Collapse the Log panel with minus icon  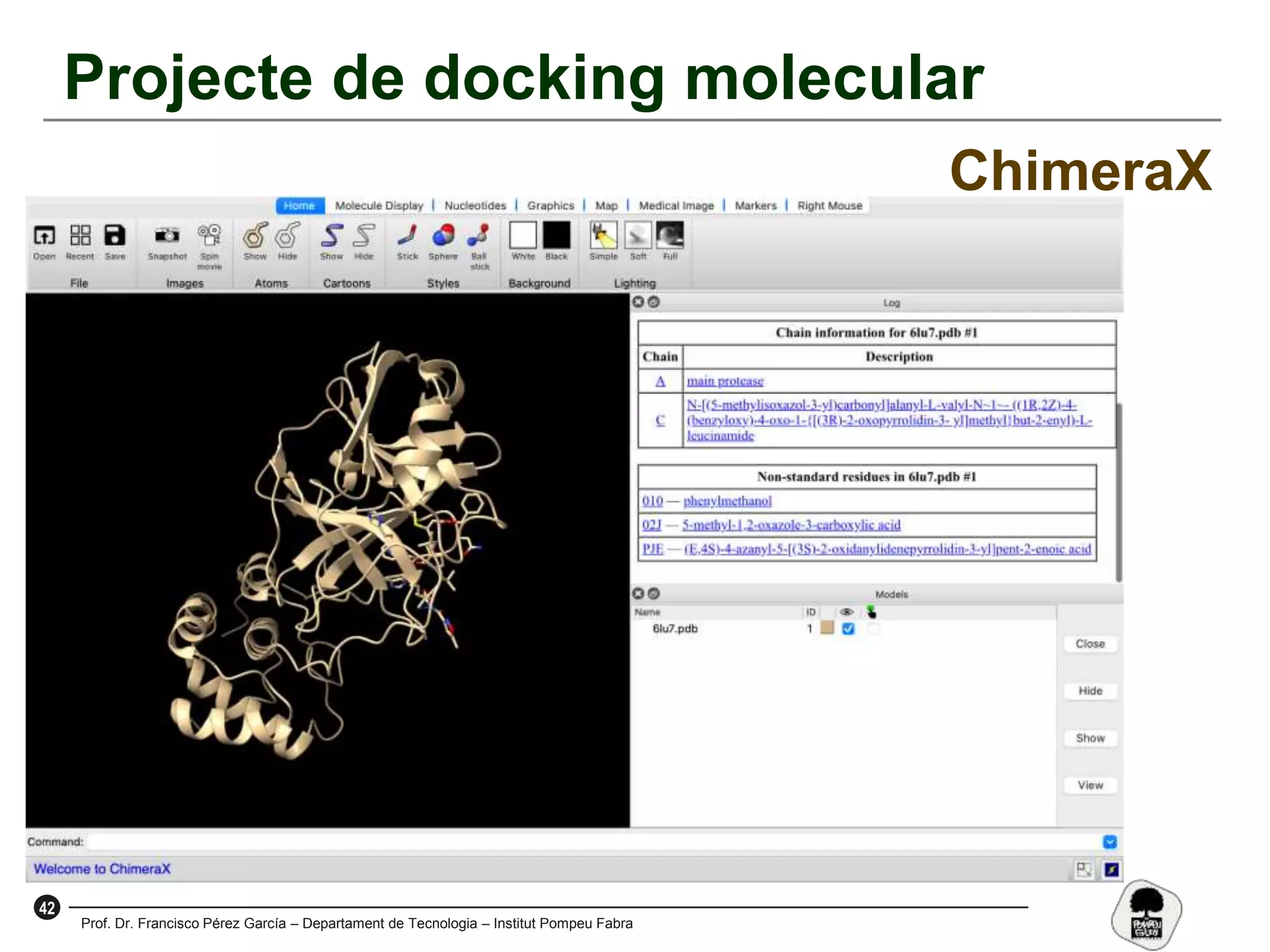pos(654,302)
